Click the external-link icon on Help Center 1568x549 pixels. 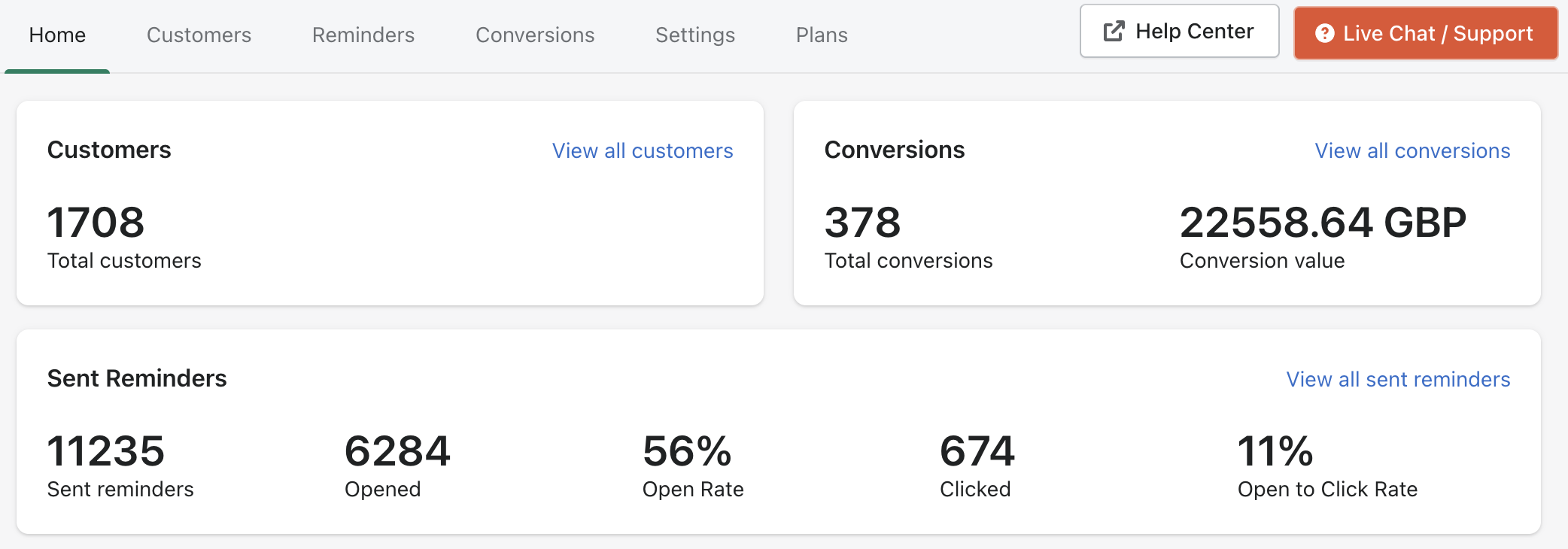(x=1114, y=32)
